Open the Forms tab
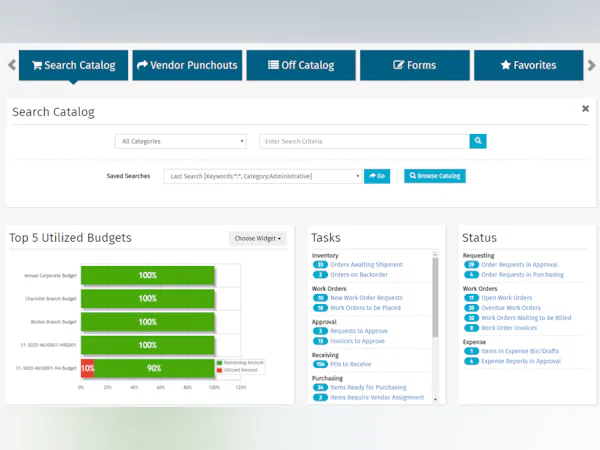The width and height of the screenshot is (600, 450). (415, 65)
